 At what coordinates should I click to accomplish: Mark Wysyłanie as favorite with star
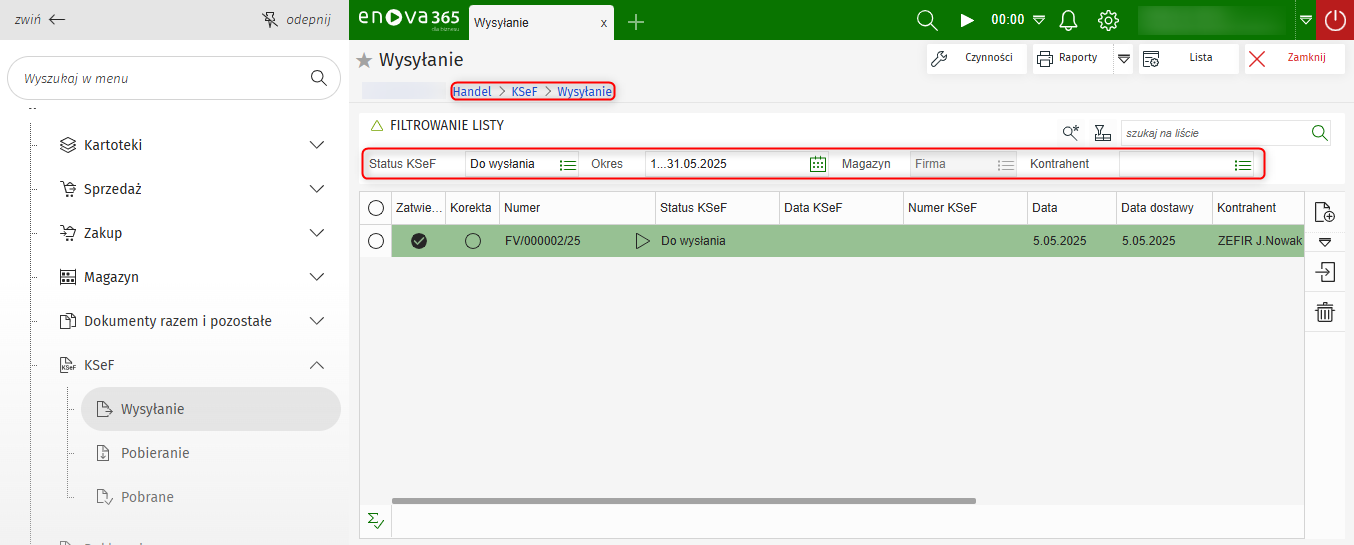click(x=365, y=60)
